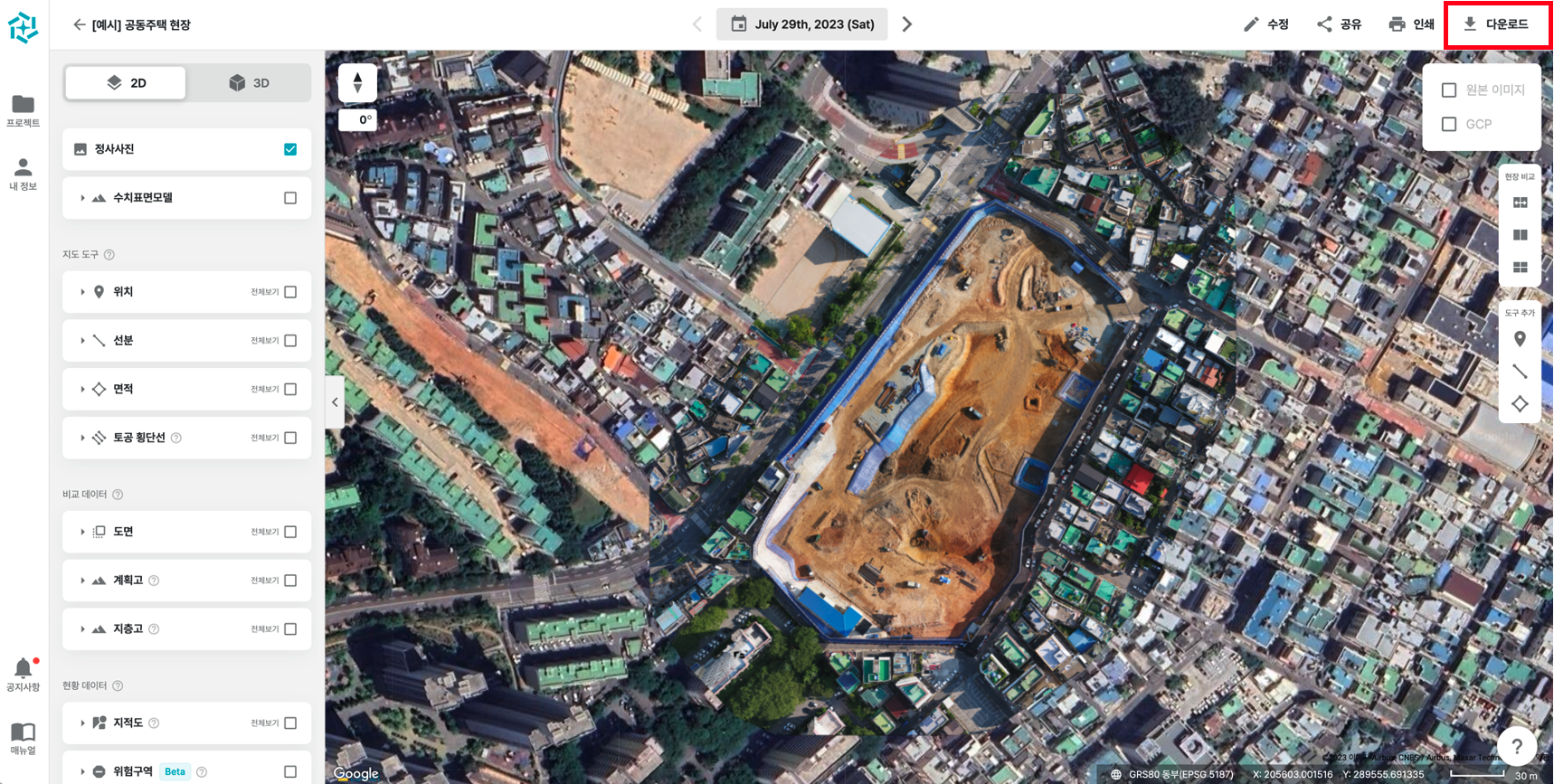Open the 매뉴얼 book icon
This screenshot has width=1554, height=784.
pos(24,732)
